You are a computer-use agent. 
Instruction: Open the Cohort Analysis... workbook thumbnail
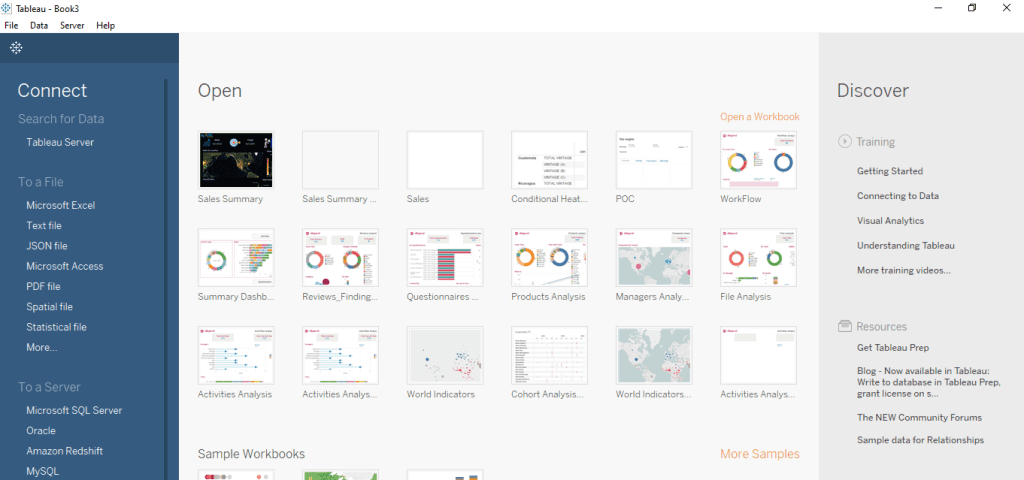pos(549,355)
